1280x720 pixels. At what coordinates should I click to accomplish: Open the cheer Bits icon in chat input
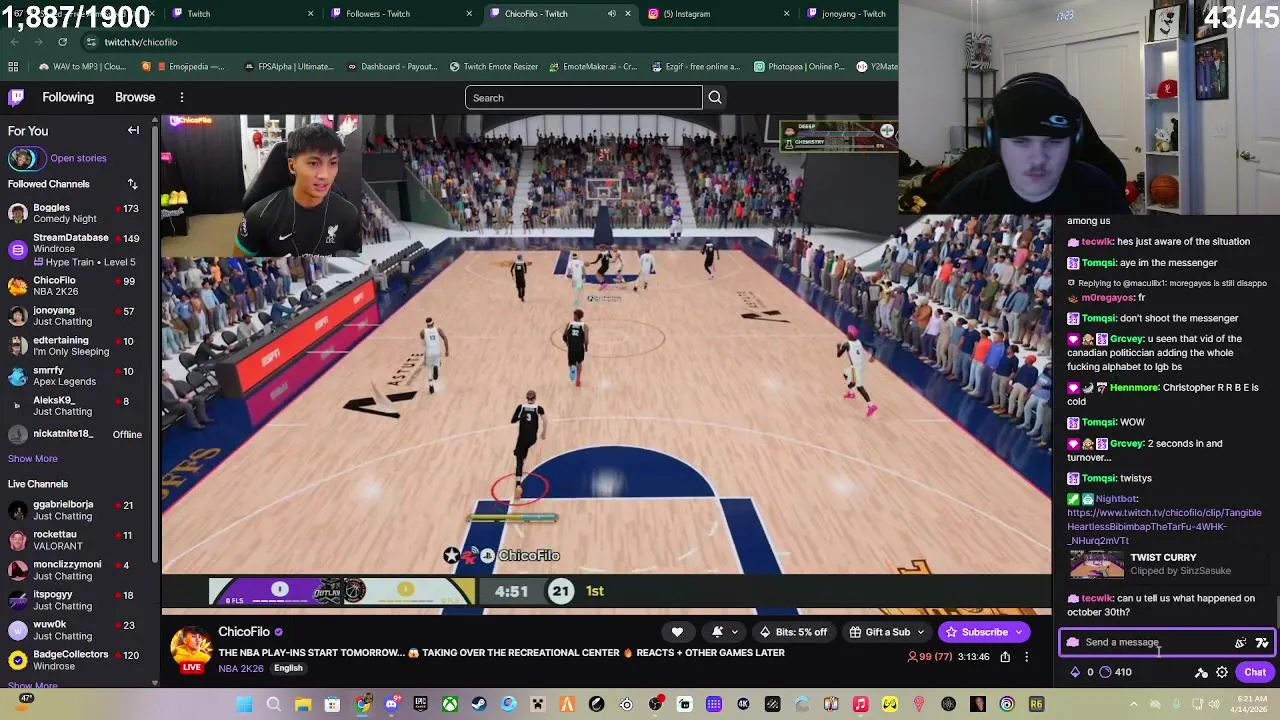click(x=1241, y=643)
